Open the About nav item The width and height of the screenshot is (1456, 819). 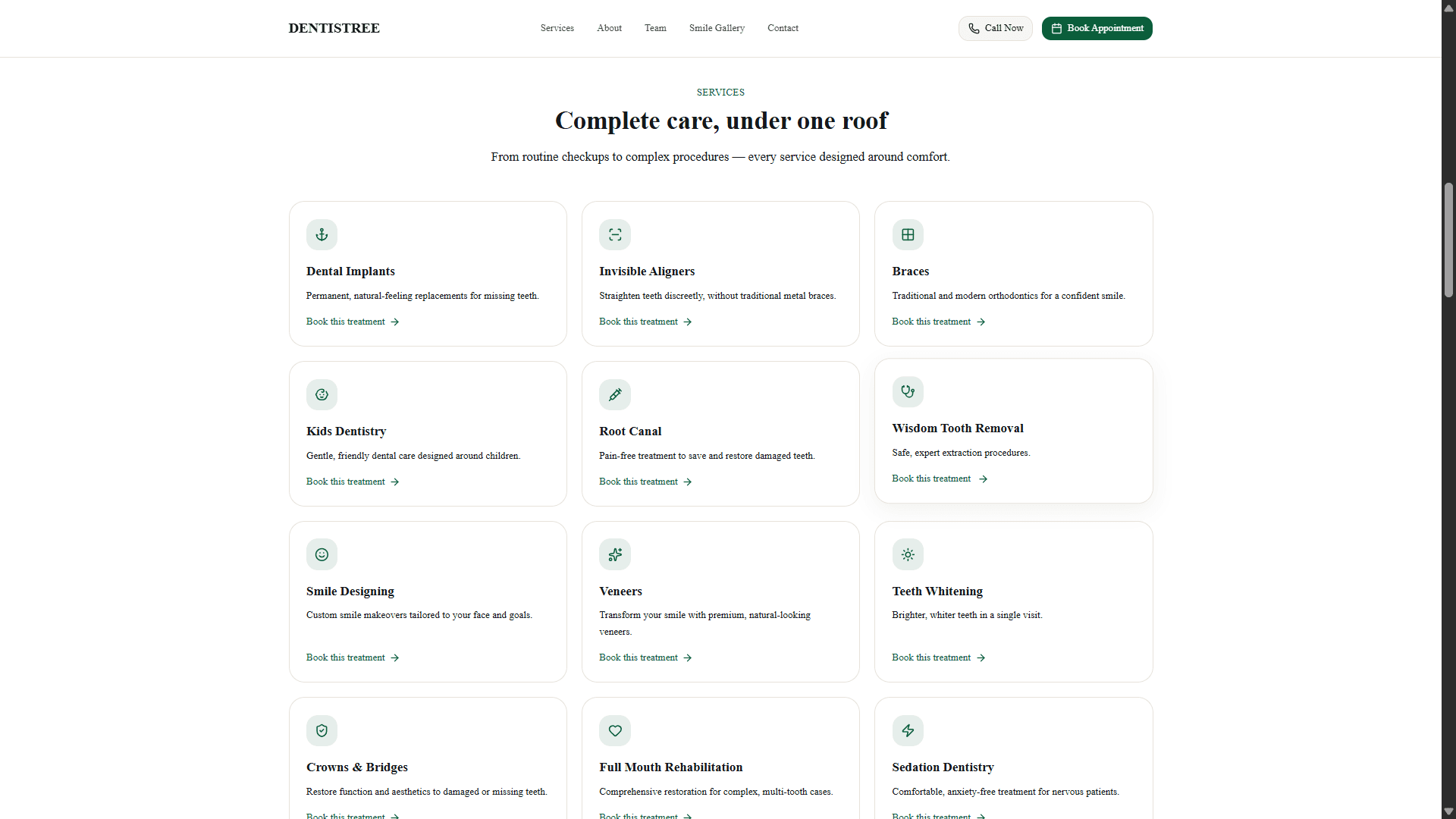tap(609, 28)
